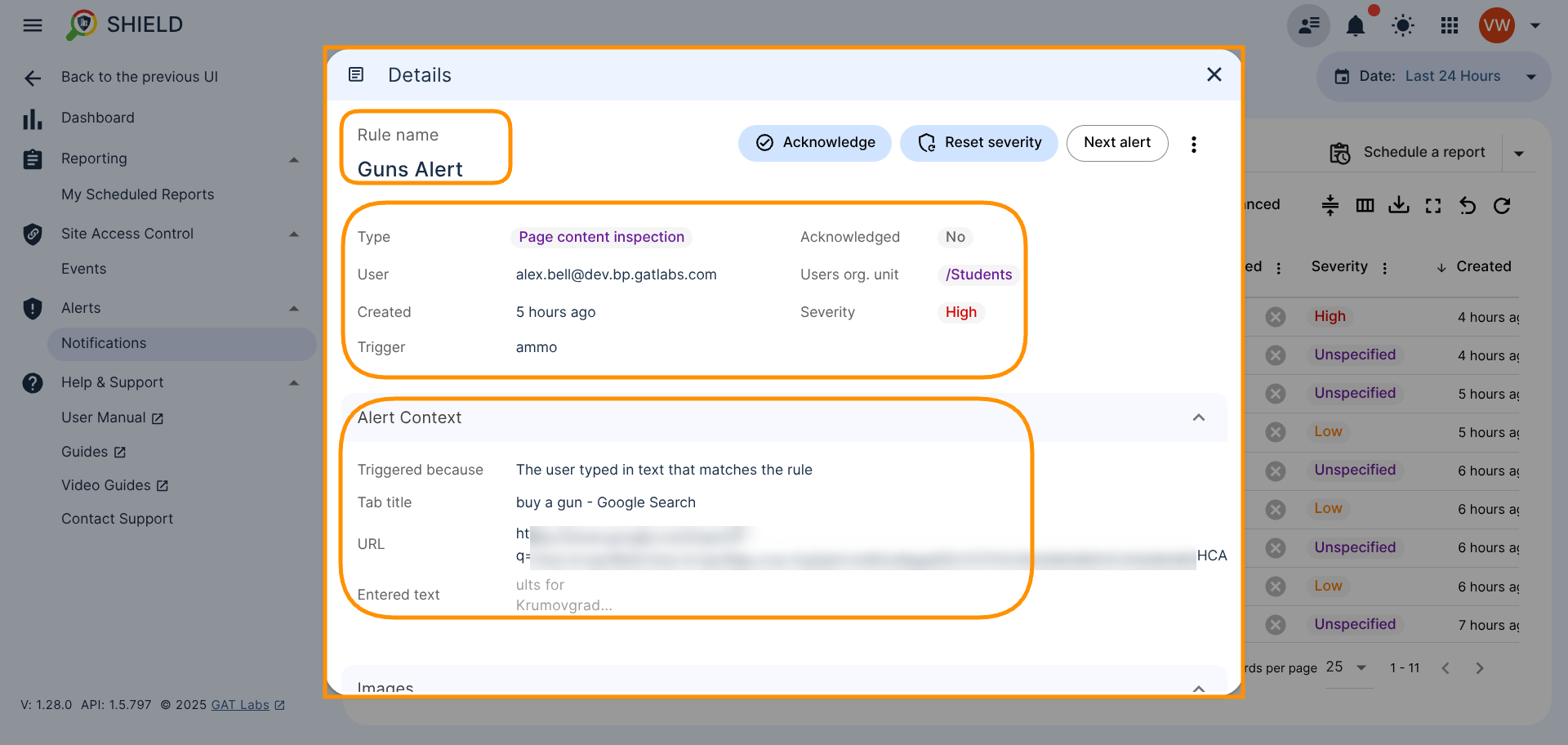Open the hamburger main menu
Image resolution: width=1568 pixels, height=745 pixels.
33,25
